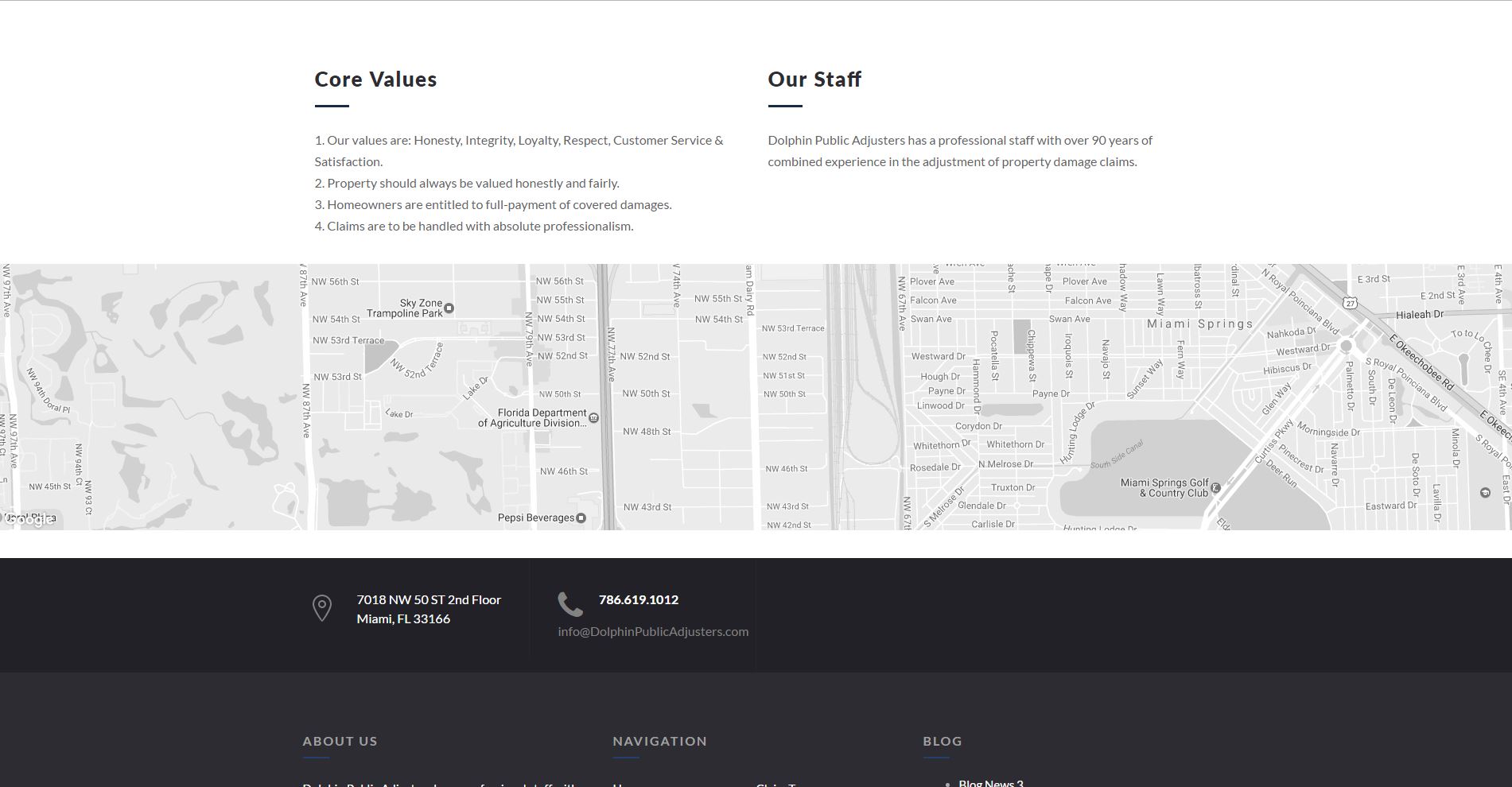Open the Blog News 3 post
Image resolution: width=1512 pixels, height=787 pixels.
(x=990, y=783)
